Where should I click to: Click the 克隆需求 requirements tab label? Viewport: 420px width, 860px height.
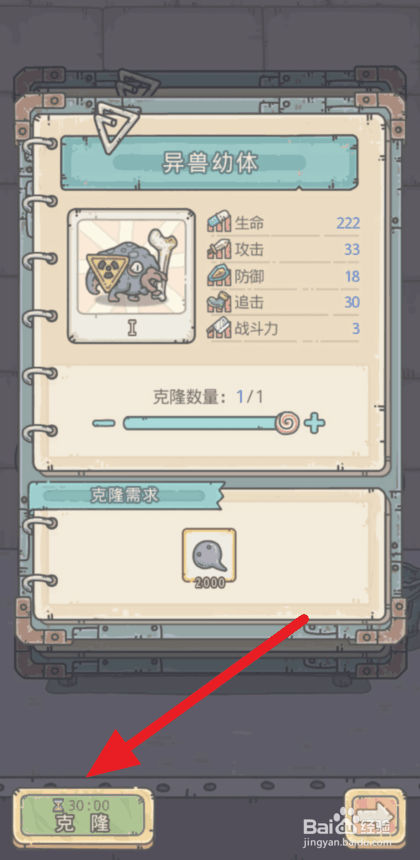[125, 495]
